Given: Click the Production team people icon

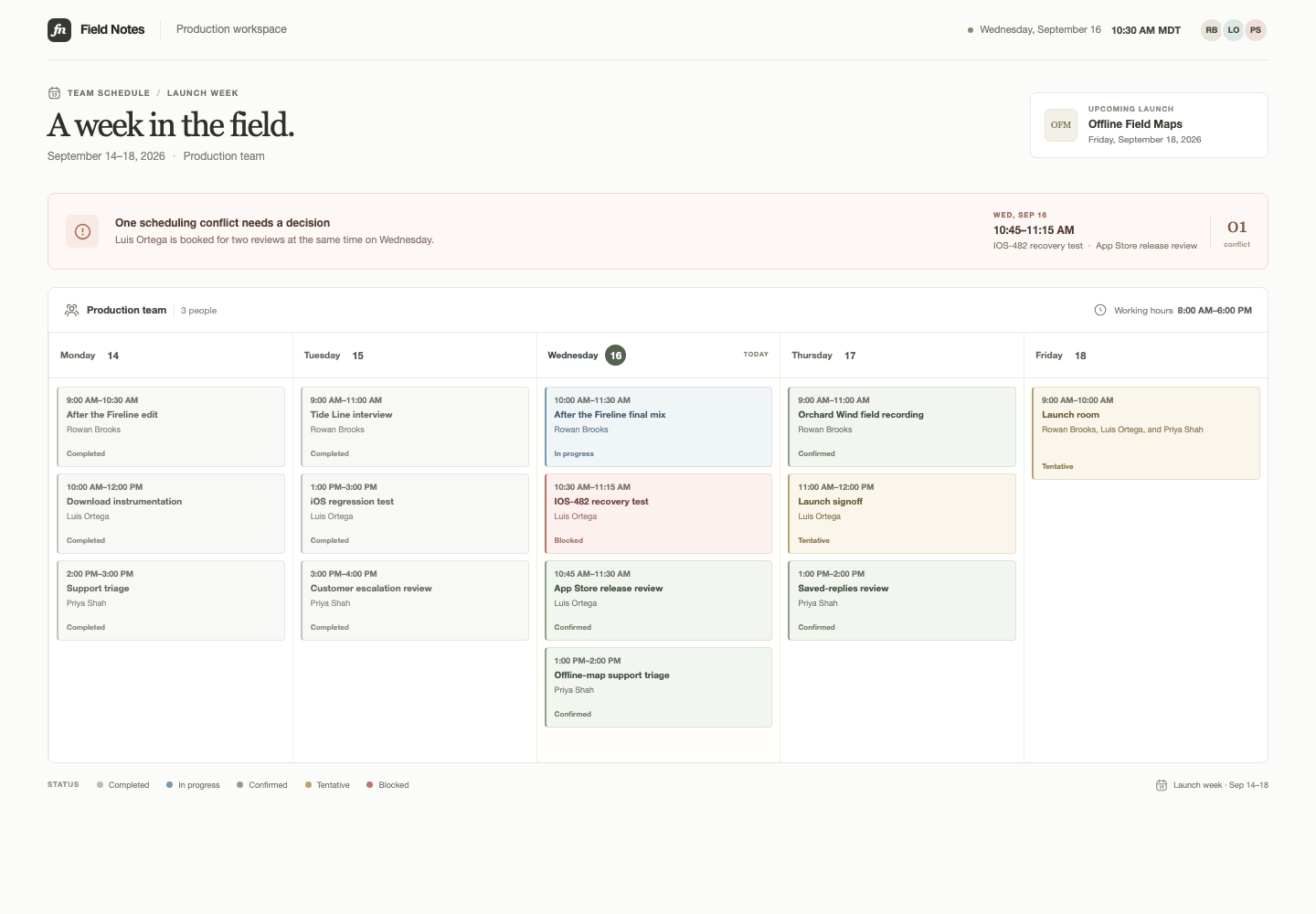Looking at the screenshot, I should click(x=71, y=311).
